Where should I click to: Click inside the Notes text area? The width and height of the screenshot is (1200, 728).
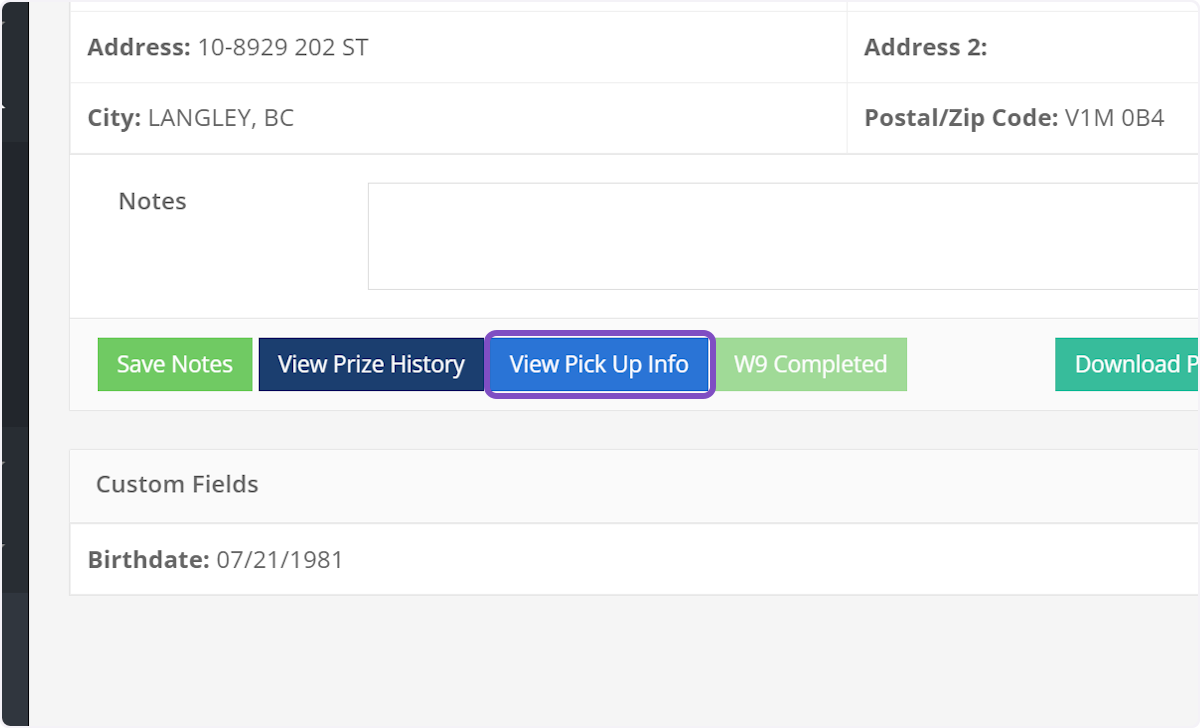tap(780, 235)
